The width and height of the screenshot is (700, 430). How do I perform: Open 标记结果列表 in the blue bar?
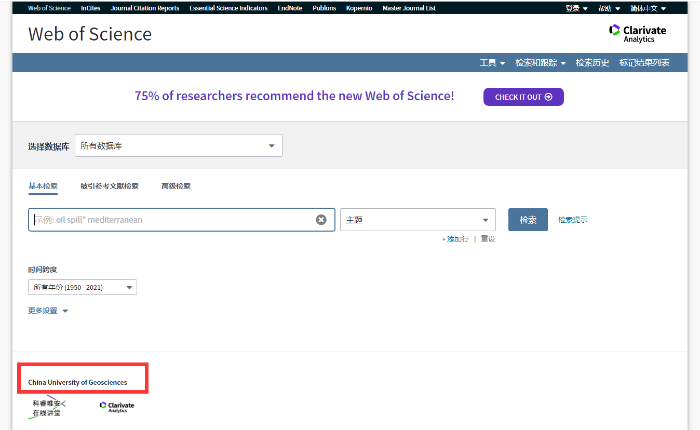coord(644,63)
